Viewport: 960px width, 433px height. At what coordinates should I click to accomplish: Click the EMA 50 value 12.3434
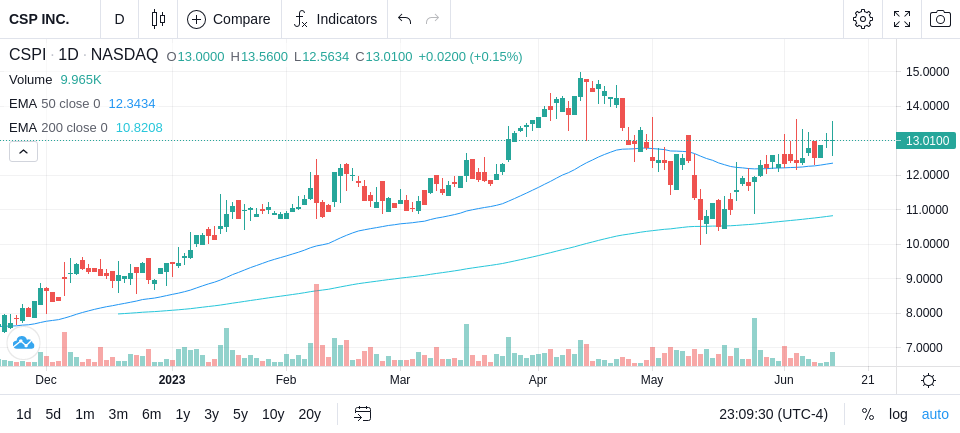tap(132, 104)
